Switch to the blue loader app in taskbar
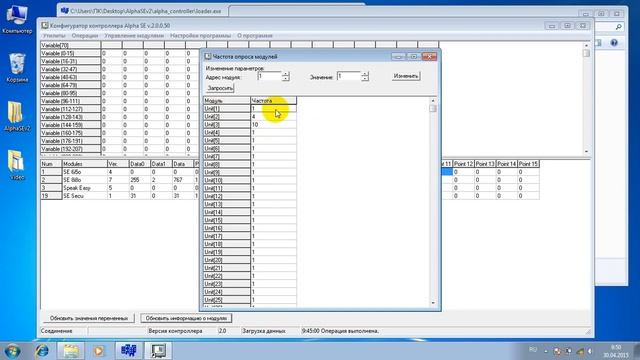The image size is (640, 360). coord(129,351)
